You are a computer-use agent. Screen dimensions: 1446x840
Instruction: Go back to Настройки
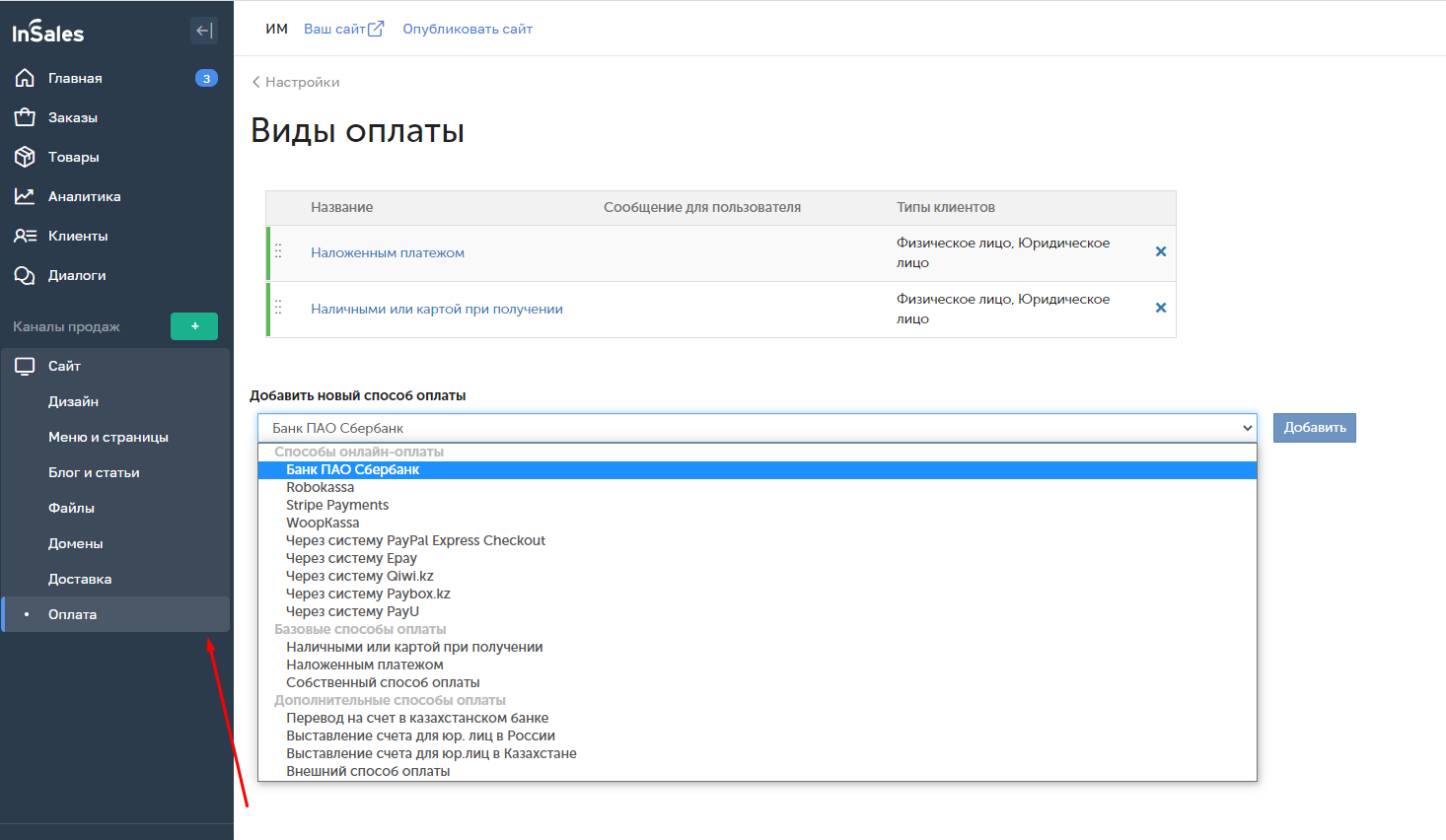tap(302, 82)
